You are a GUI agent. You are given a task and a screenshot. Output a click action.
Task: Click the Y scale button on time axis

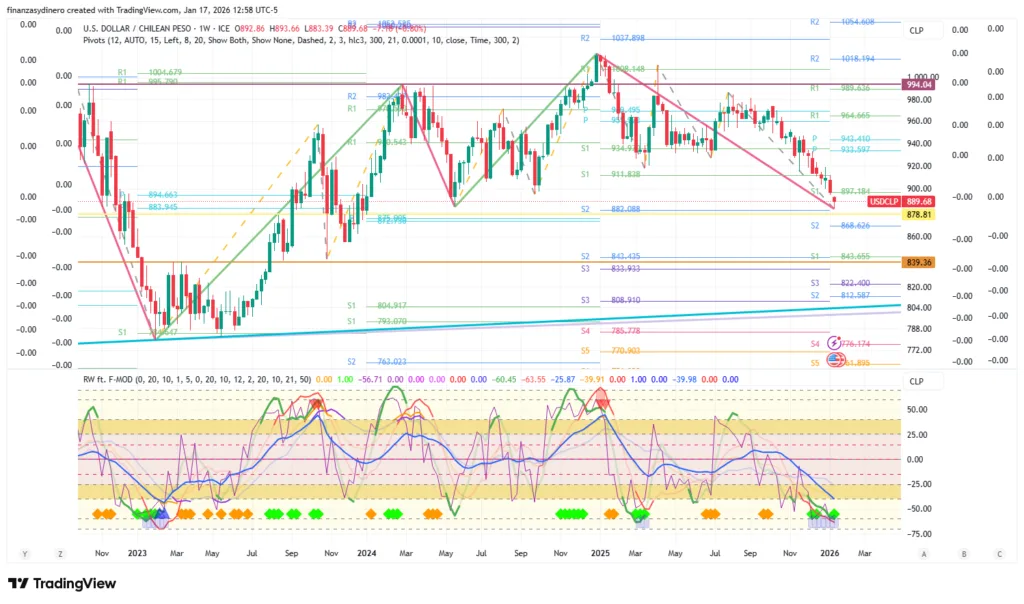pyautogui.click(x=23, y=553)
